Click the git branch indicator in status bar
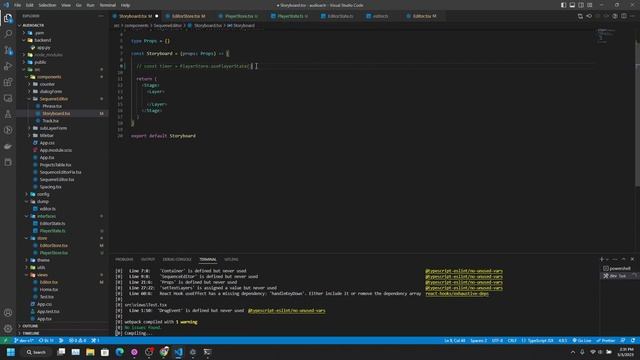 pyautogui.click(x=24, y=340)
